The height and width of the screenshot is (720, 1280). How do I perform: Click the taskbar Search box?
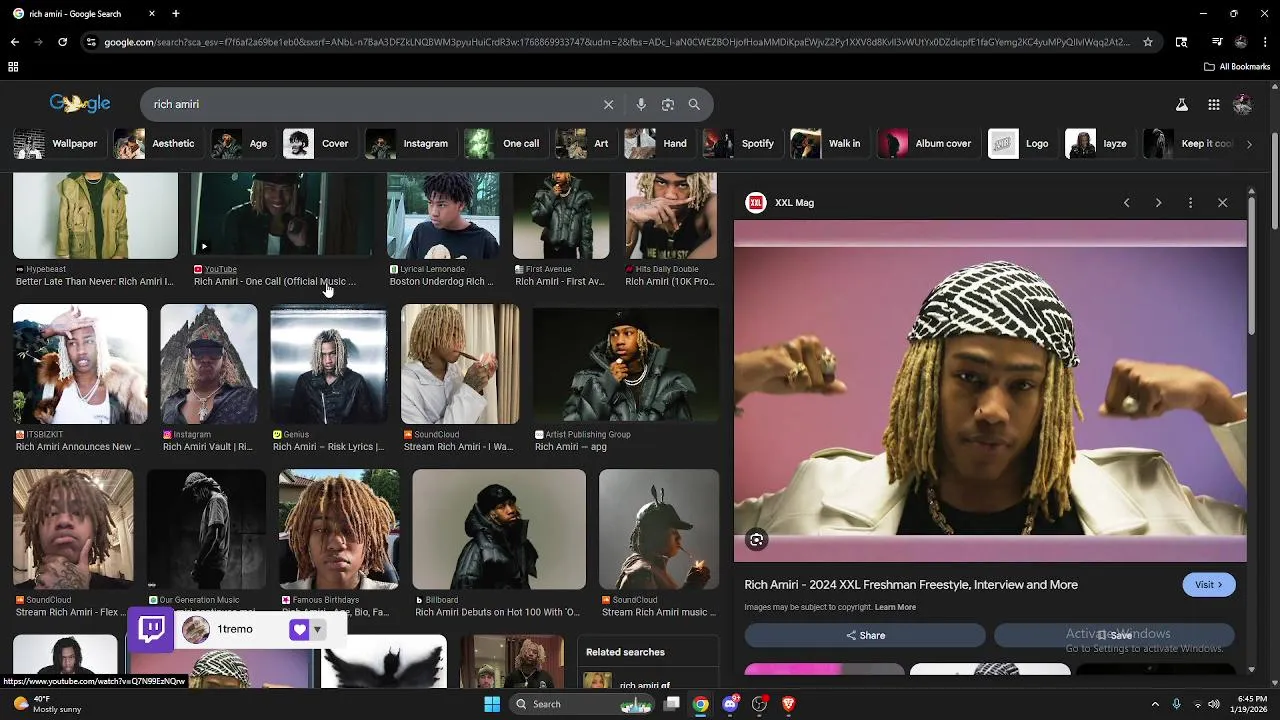coord(583,704)
